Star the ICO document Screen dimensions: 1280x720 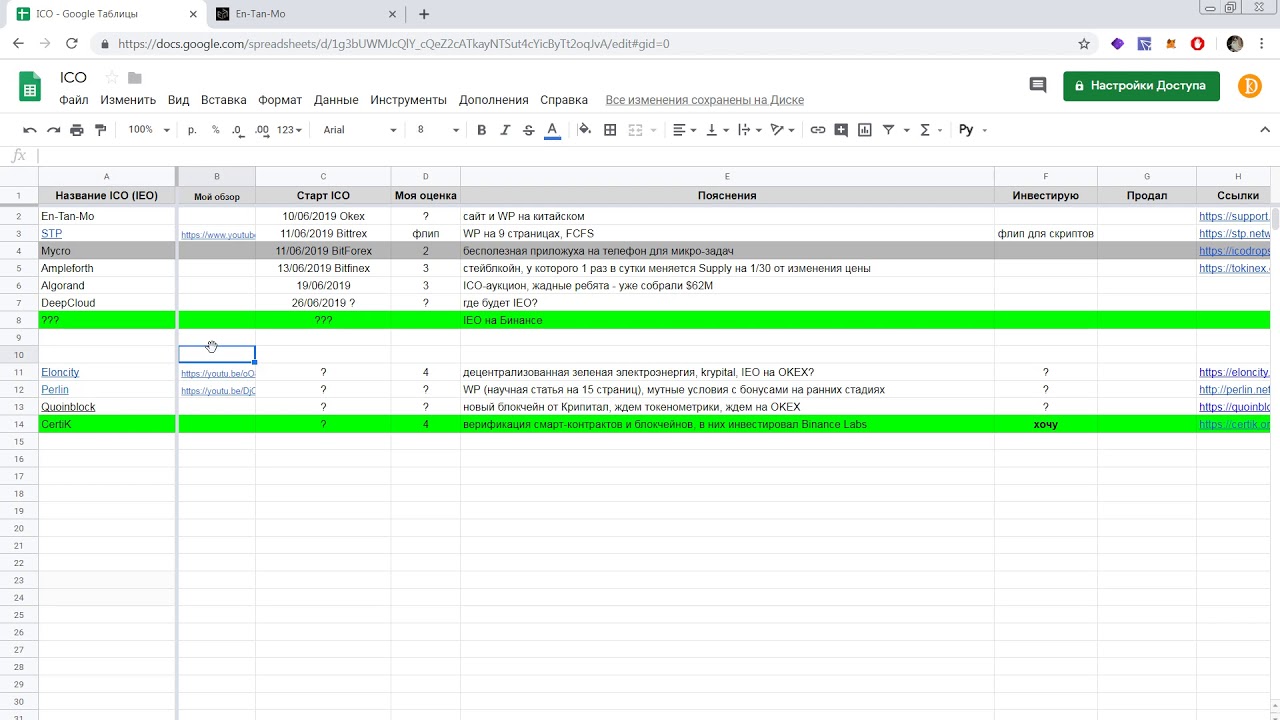tap(112, 78)
